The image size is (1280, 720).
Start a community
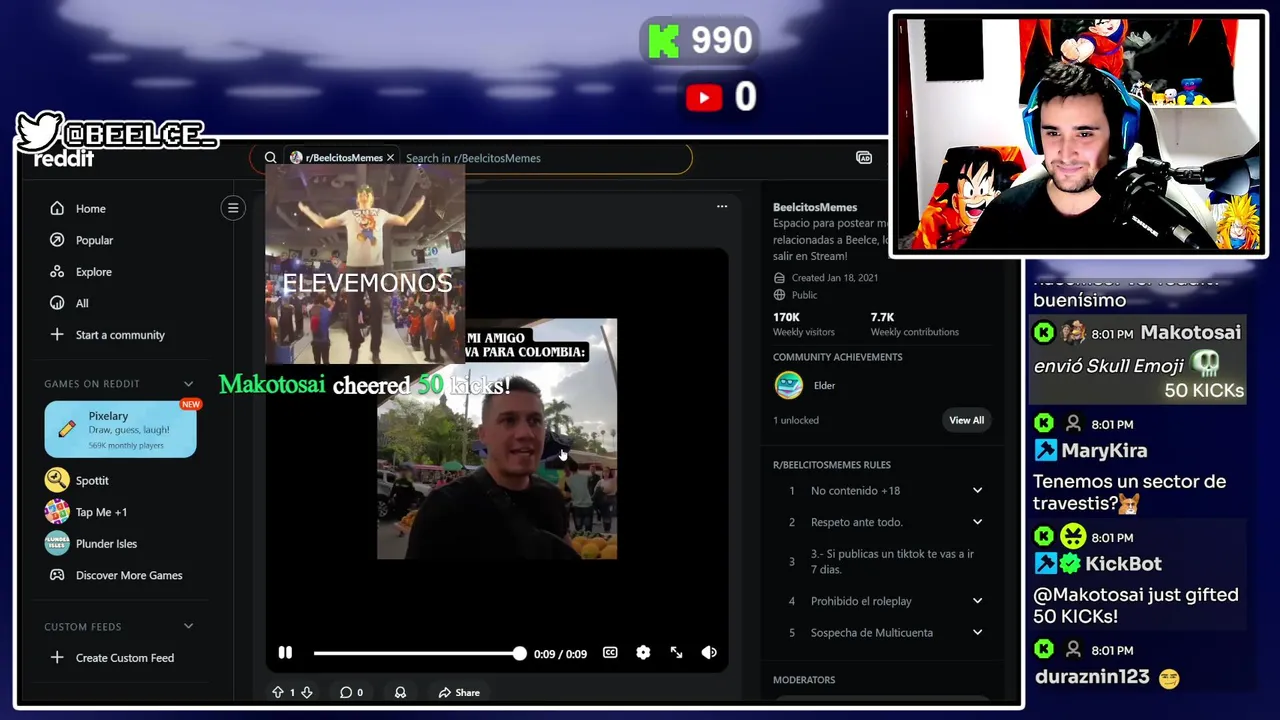[107, 335]
